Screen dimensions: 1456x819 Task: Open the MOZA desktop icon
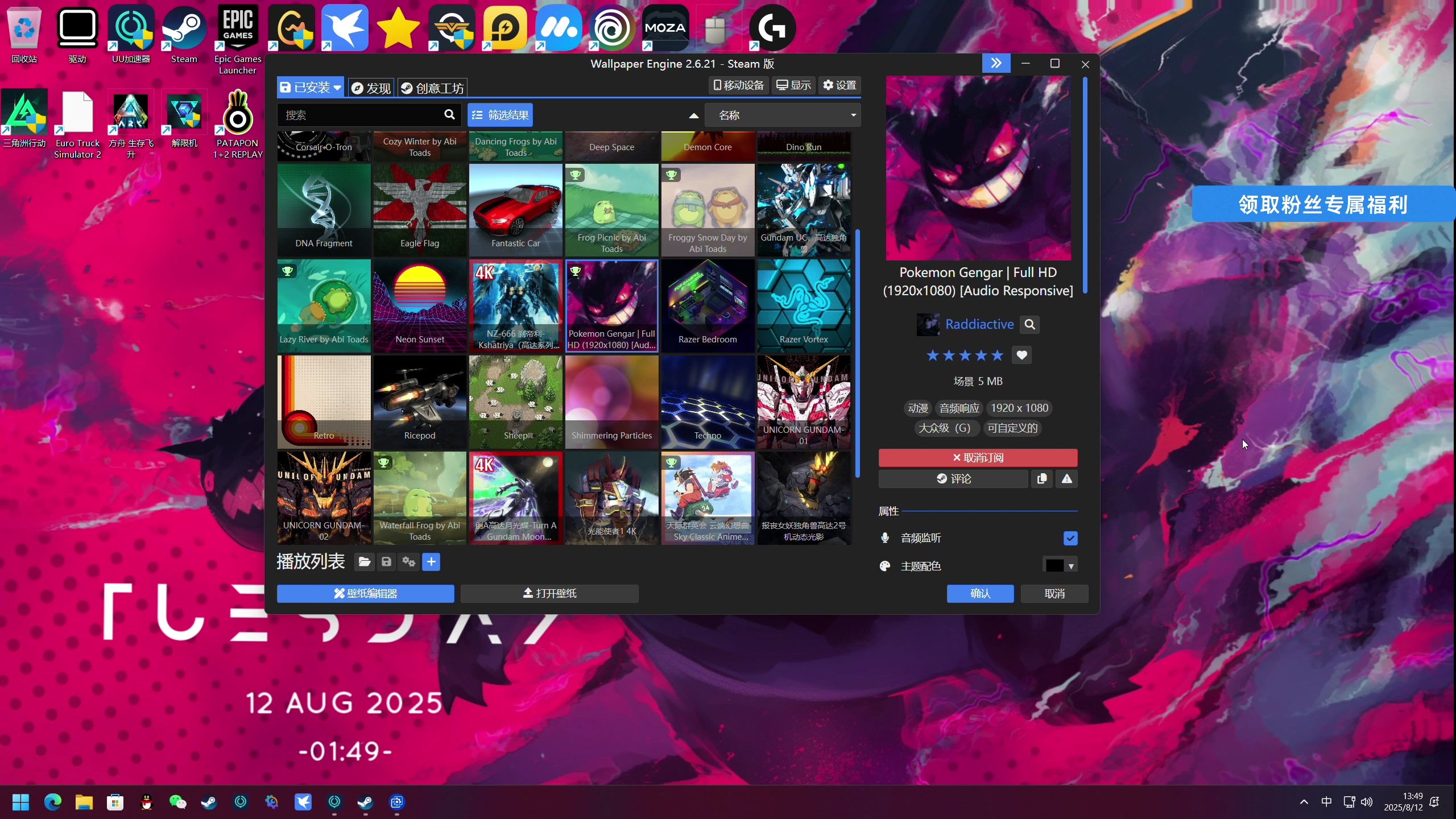point(665,27)
